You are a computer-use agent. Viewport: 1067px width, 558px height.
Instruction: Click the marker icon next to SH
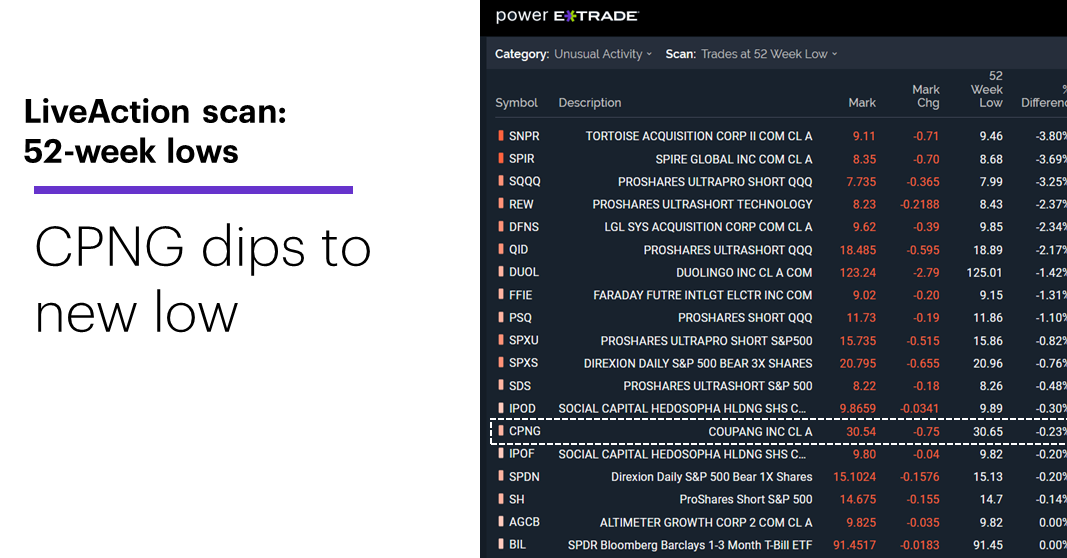(501, 499)
